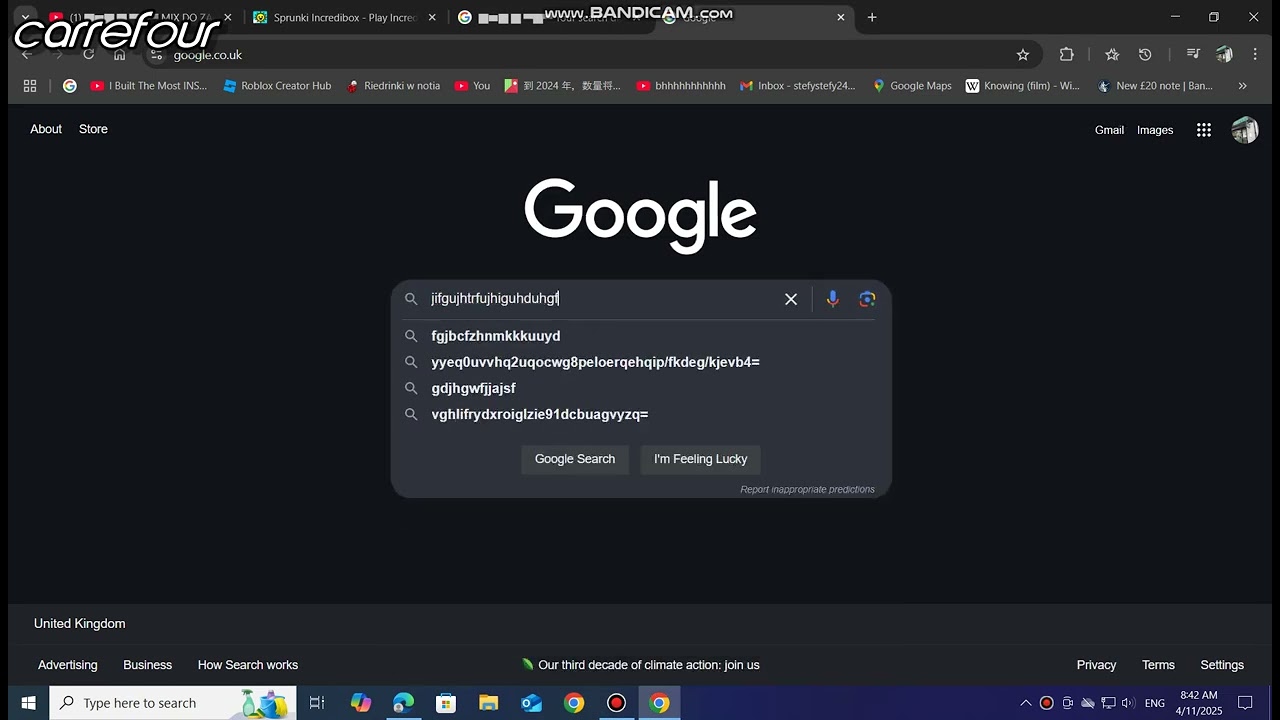Open the Google account profile picture
The height and width of the screenshot is (720, 1280).
click(1245, 130)
